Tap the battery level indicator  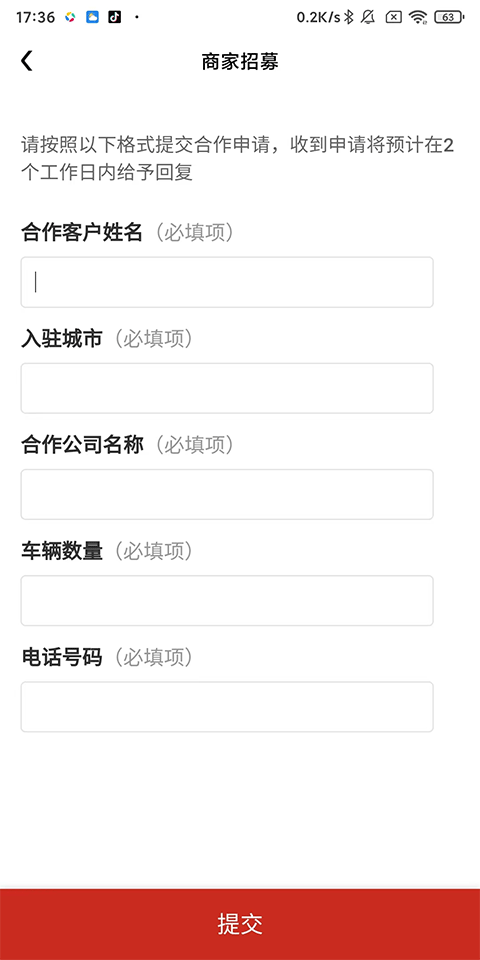(449, 17)
